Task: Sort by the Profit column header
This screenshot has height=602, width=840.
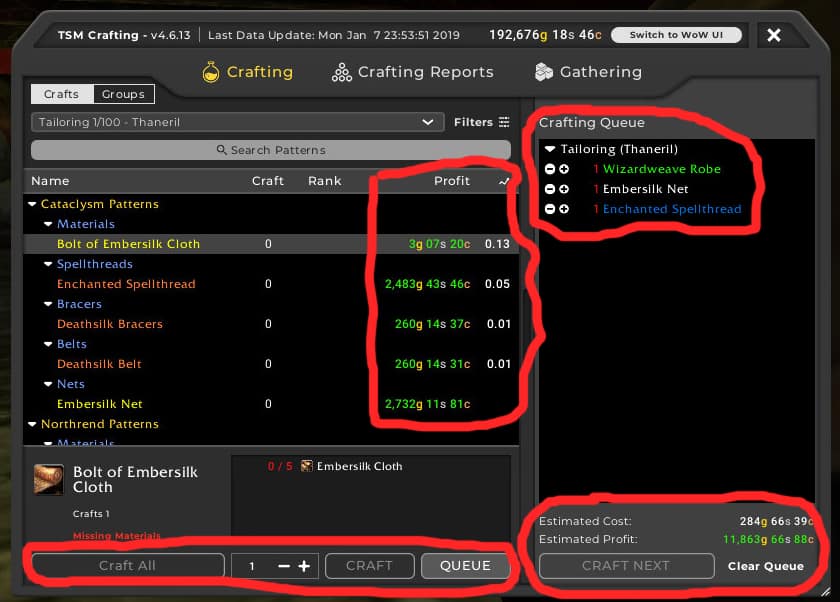Action: [452, 181]
